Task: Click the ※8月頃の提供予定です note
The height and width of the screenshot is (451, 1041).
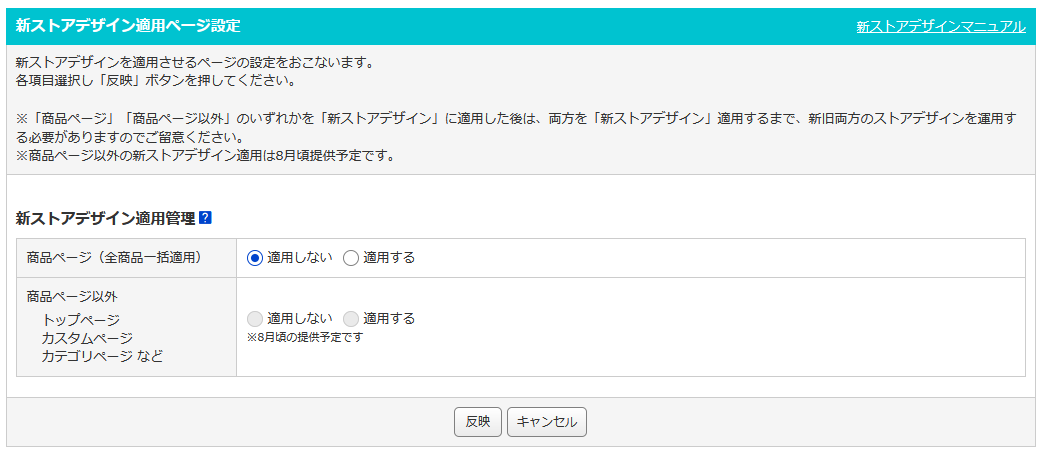Action: coord(305,337)
